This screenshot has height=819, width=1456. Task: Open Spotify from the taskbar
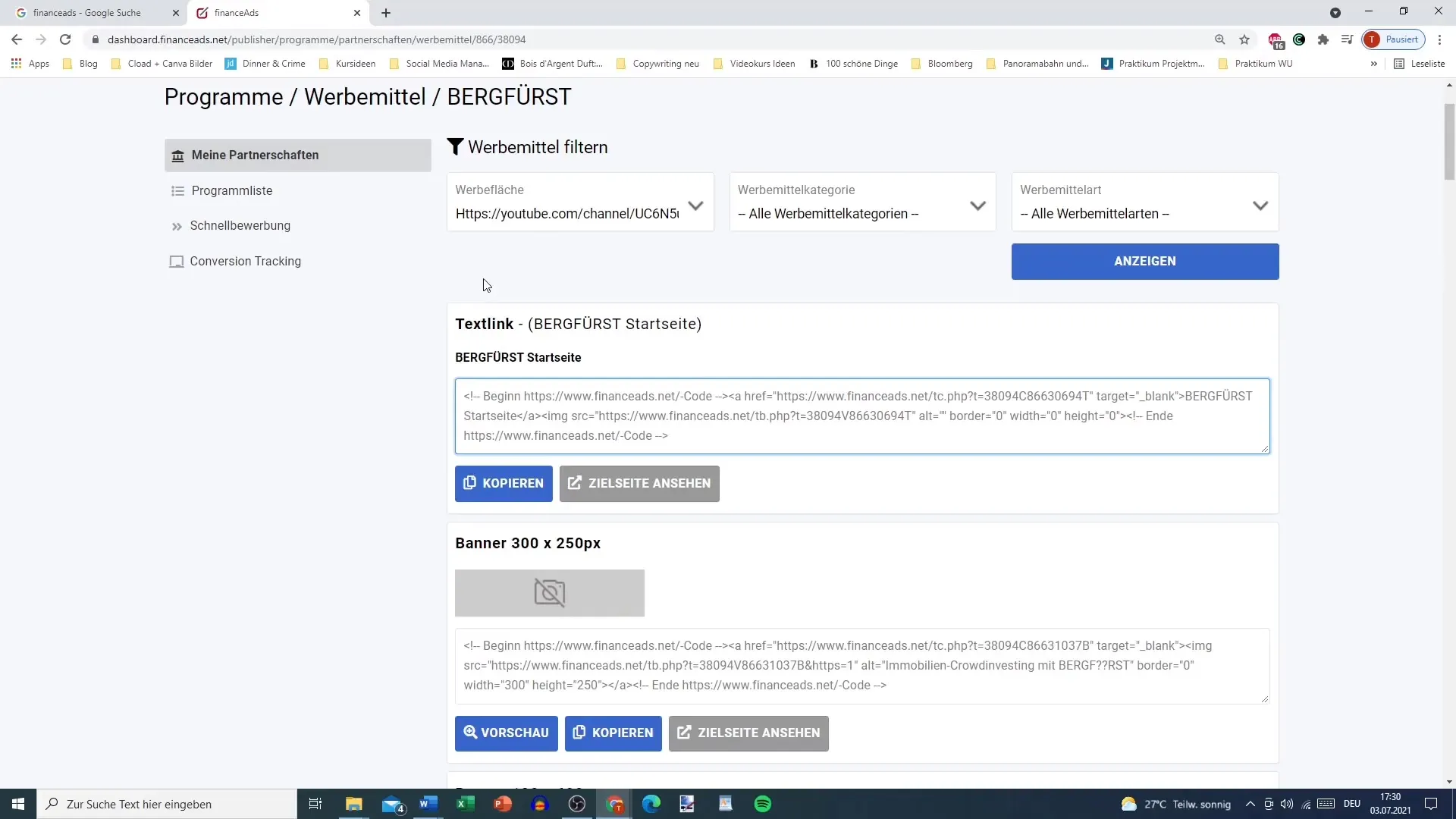pos(763,804)
